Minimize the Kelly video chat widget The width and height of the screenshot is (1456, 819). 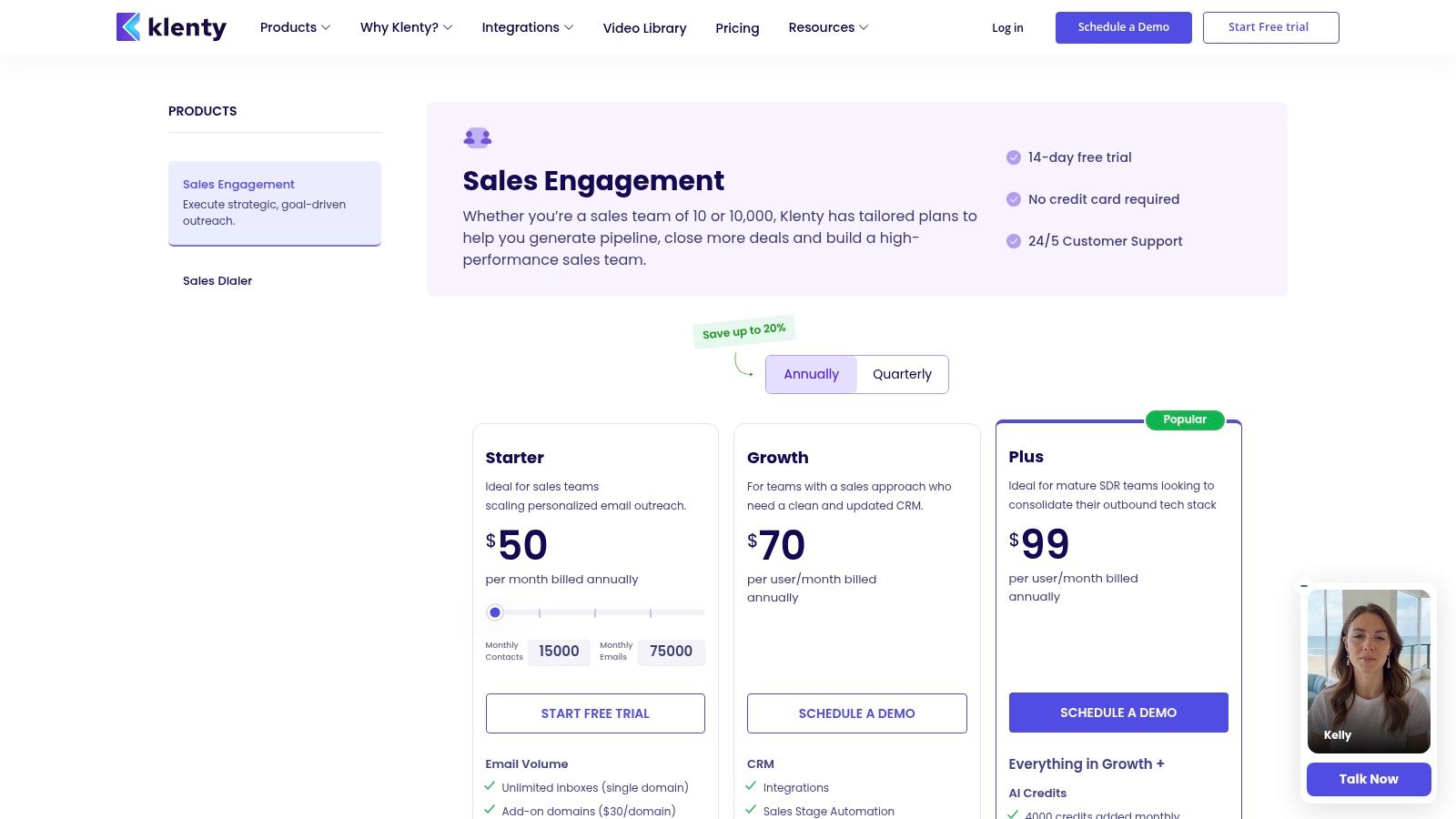click(x=1304, y=586)
